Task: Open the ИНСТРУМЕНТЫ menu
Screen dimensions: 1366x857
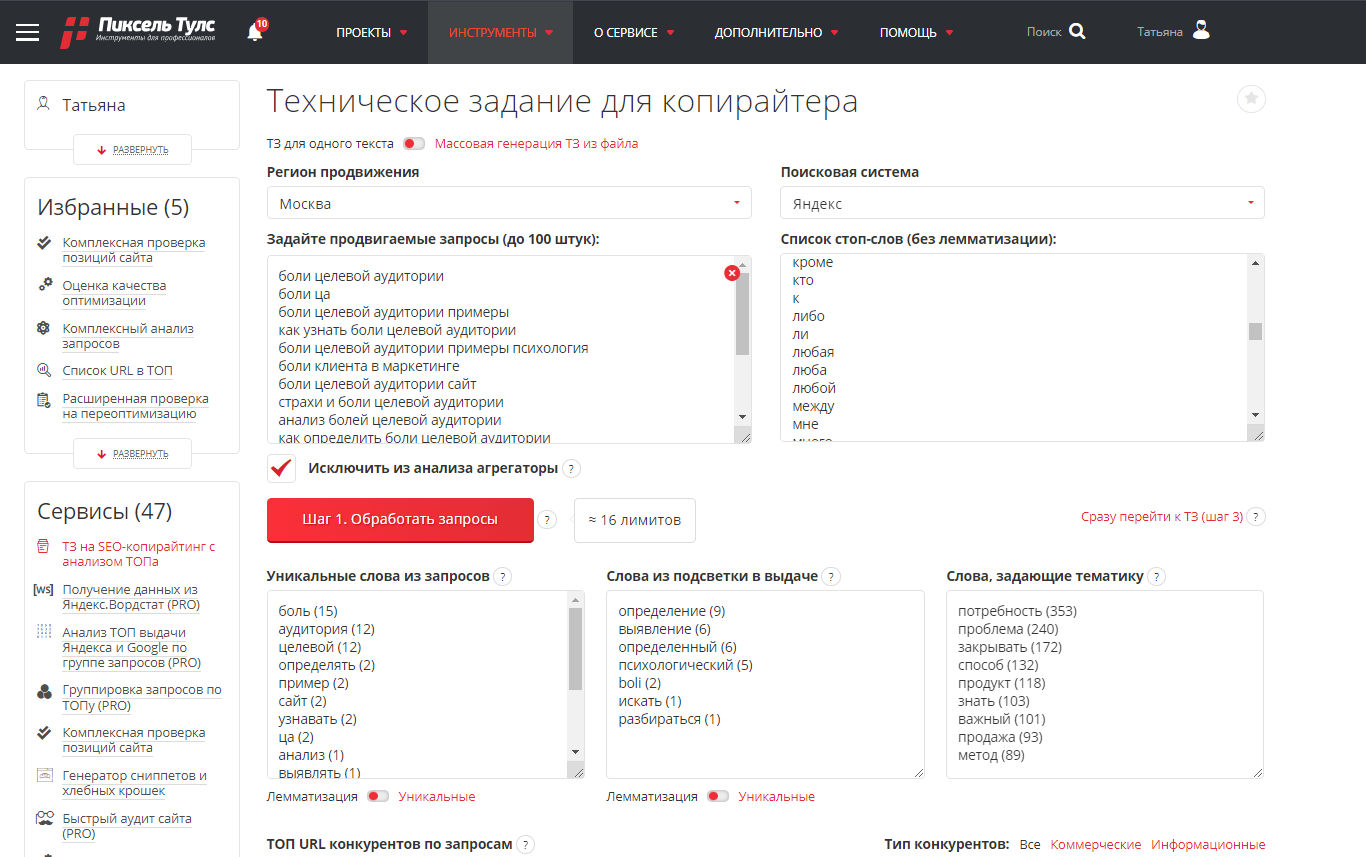Action: [x=500, y=31]
